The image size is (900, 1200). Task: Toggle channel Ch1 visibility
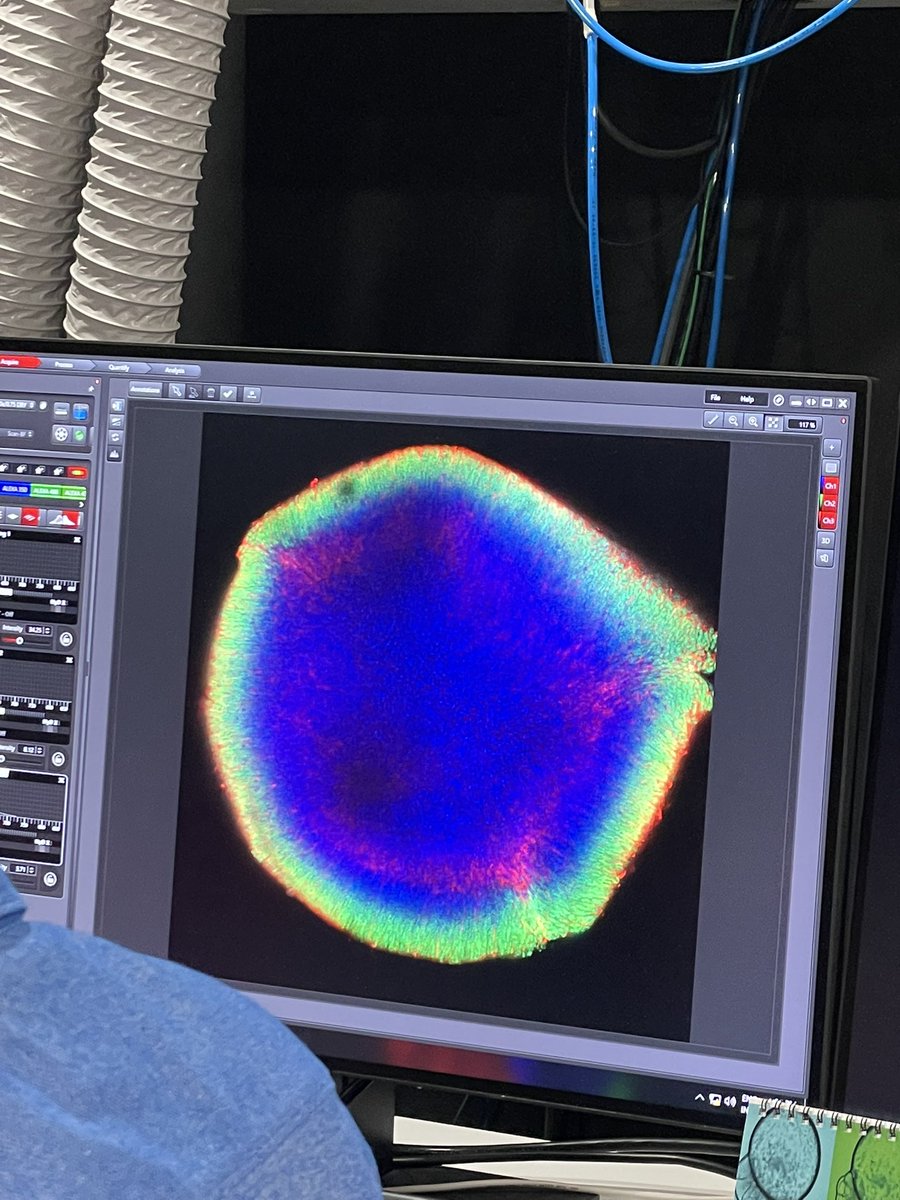[830, 486]
